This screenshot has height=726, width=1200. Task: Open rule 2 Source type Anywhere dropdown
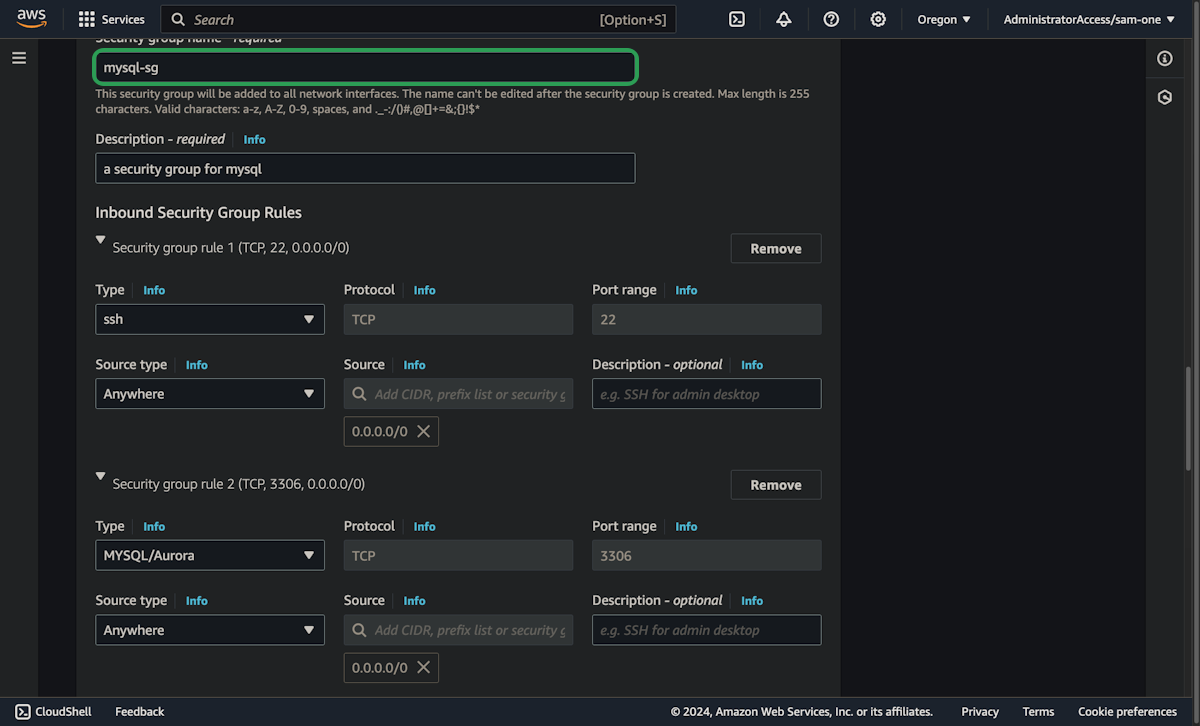click(x=210, y=630)
